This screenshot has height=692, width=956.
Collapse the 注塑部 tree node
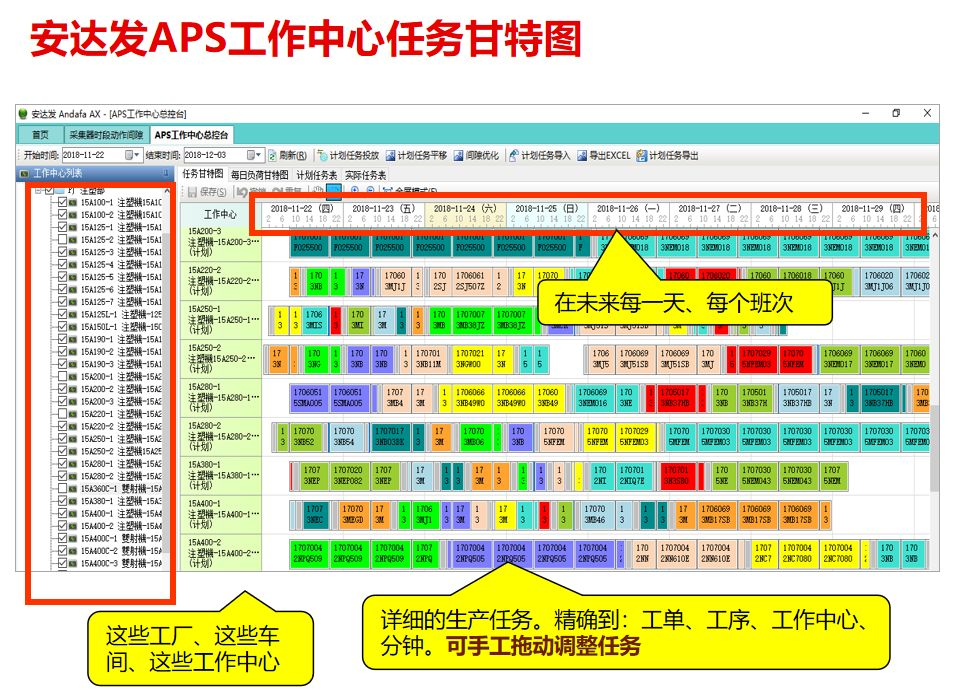[x=38, y=190]
